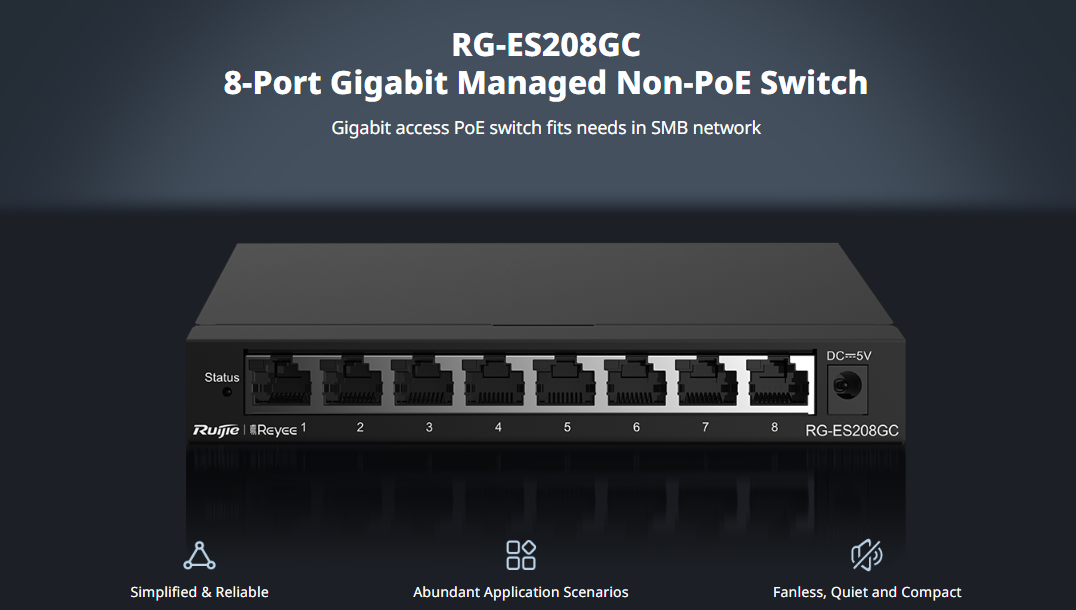Viewport: 1076px width, 610px height.
Task: Click the Simplified & Reliable triangle icon
Action: pyautogui.click(x=199, y=555)
